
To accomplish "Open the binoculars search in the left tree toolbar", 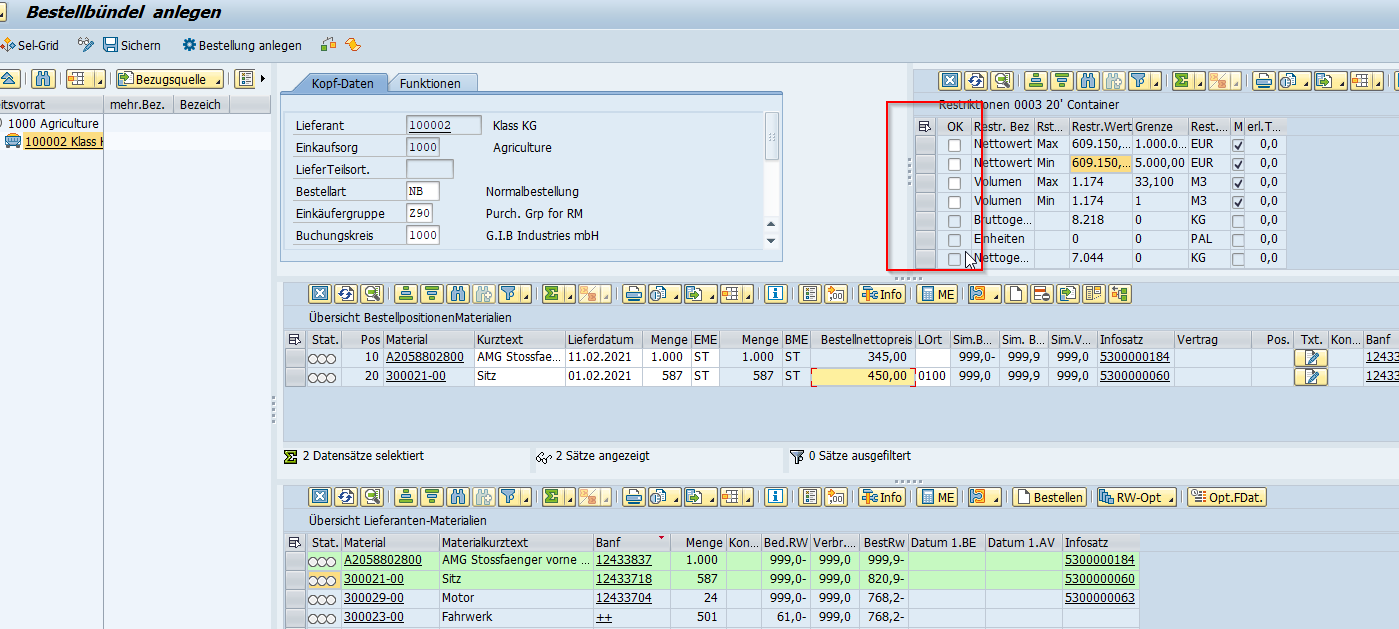I will [43, 79].
